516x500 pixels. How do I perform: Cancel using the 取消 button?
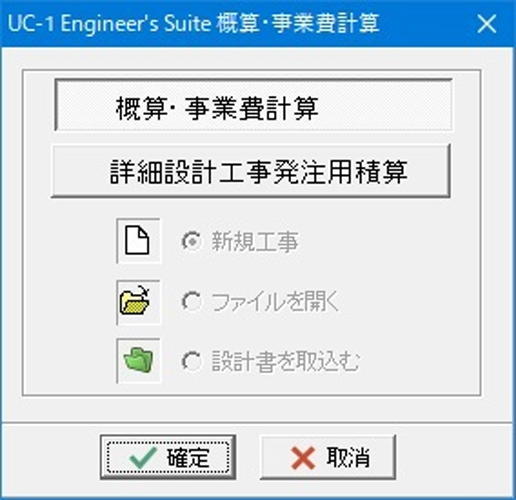point(328,457)
